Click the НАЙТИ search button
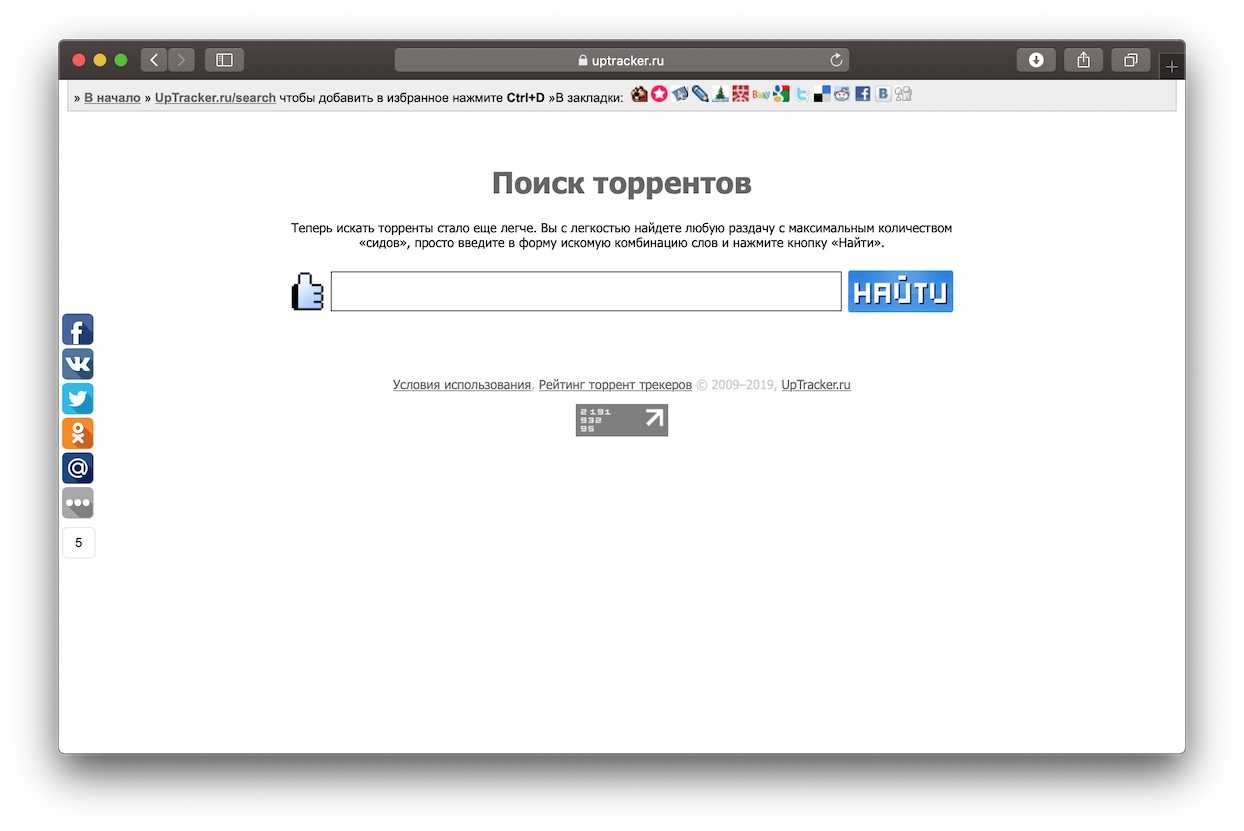 (x=900, y=291)
